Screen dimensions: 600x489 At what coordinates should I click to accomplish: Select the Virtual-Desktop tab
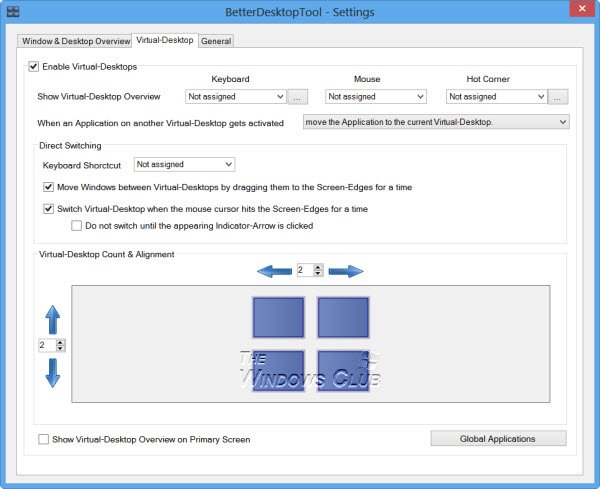pyautogui.click(x=165, y=40)
